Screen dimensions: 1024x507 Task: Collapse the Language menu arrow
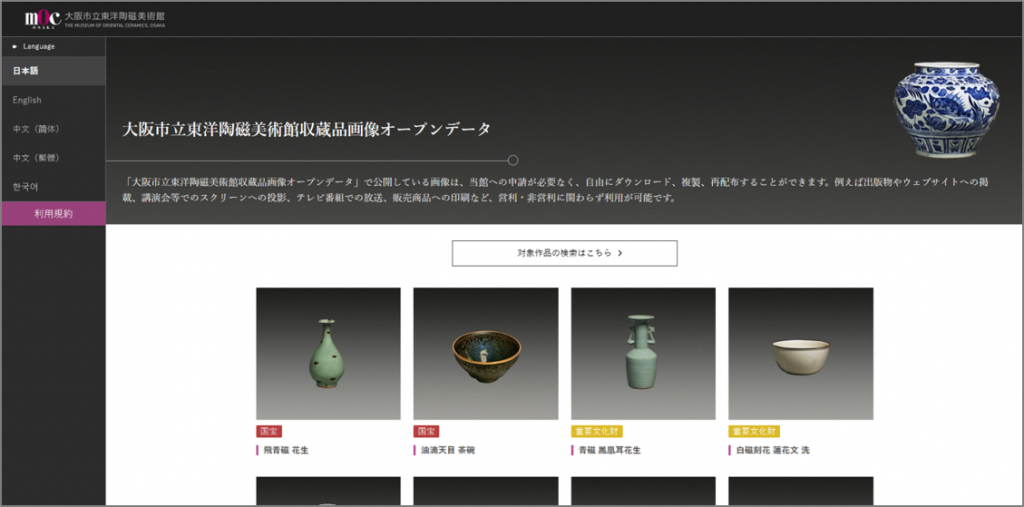[x=14, y=46]
